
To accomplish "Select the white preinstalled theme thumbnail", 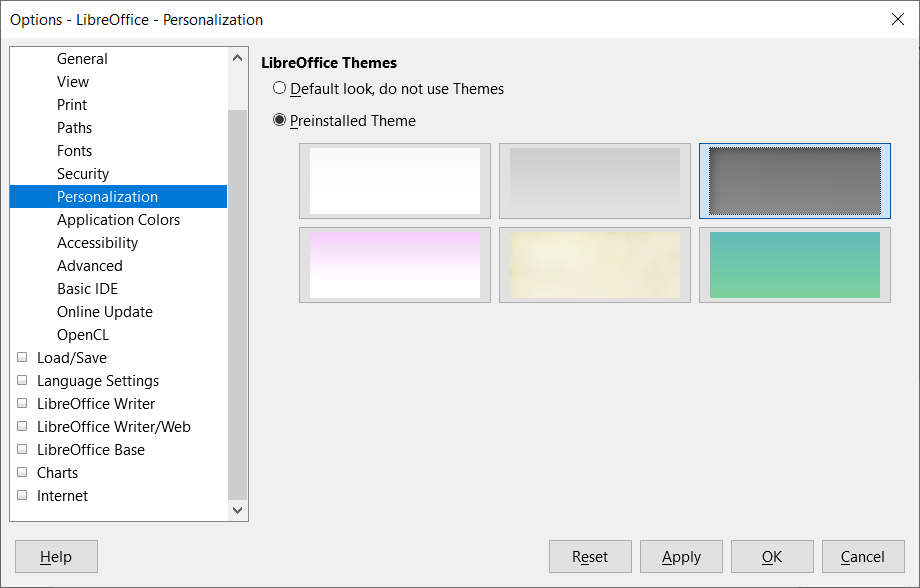I will click(395, 181).
